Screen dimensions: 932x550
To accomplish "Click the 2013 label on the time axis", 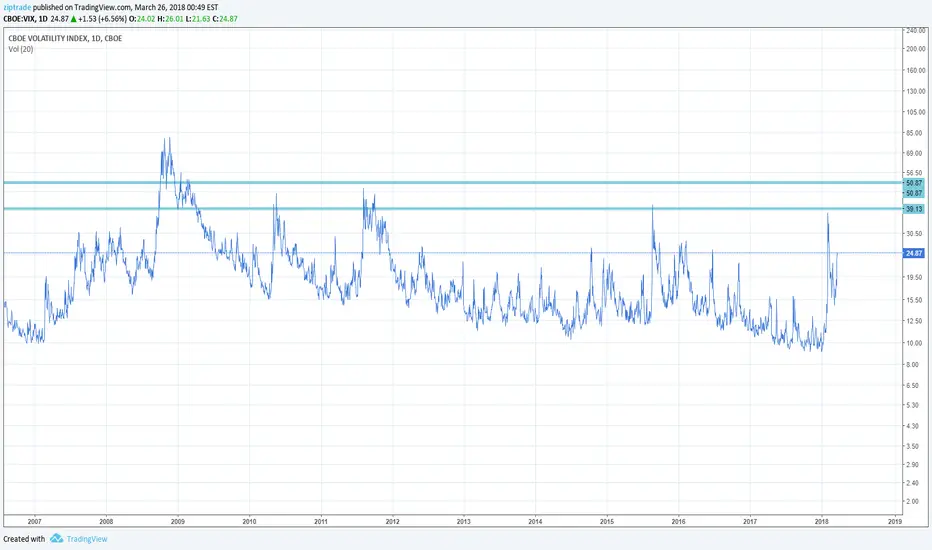I will coord(464,521).
